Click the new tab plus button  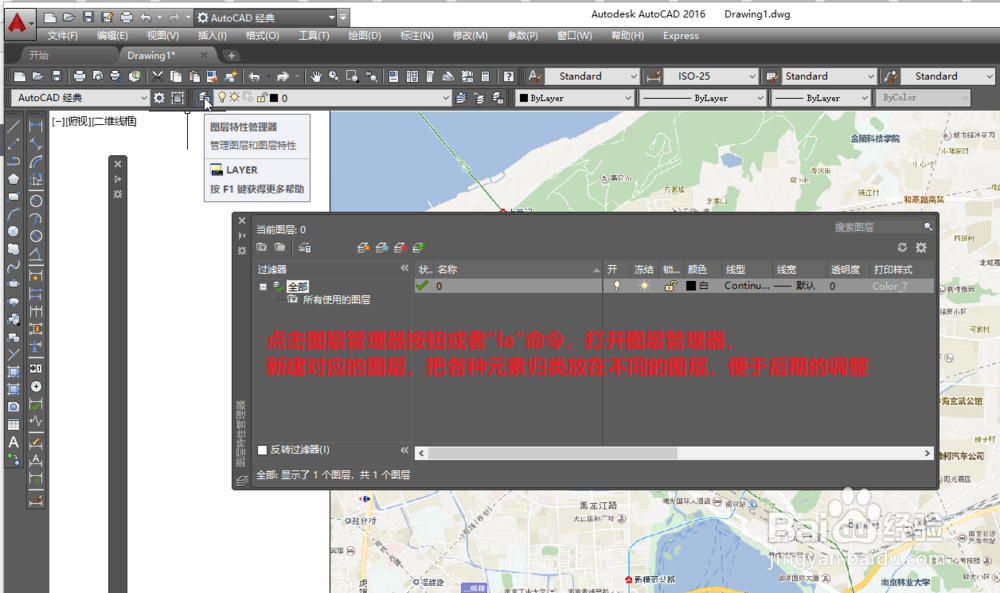point(232,55)
